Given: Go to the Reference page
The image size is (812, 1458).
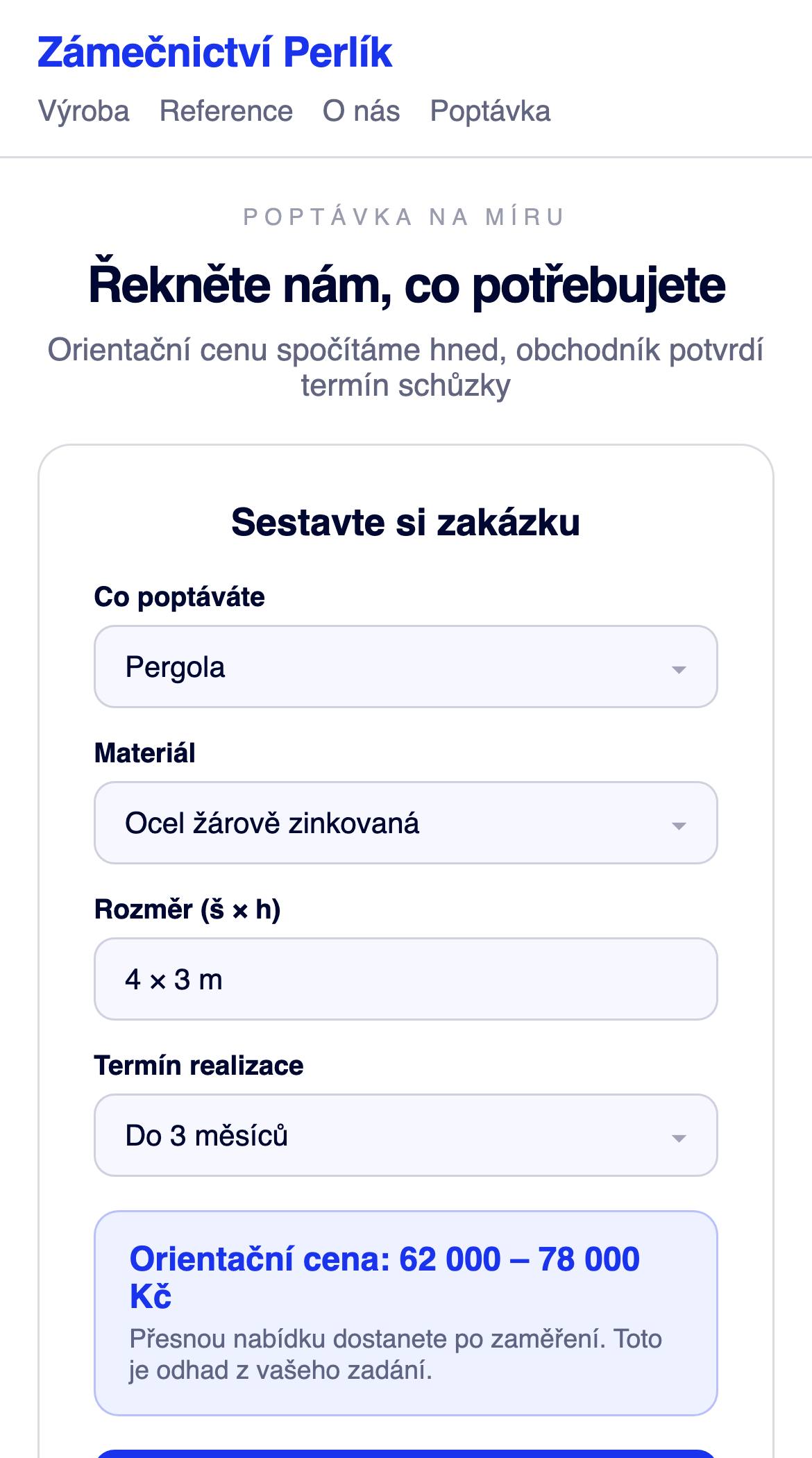Looking at the screenshot, I should click(226, 111).
